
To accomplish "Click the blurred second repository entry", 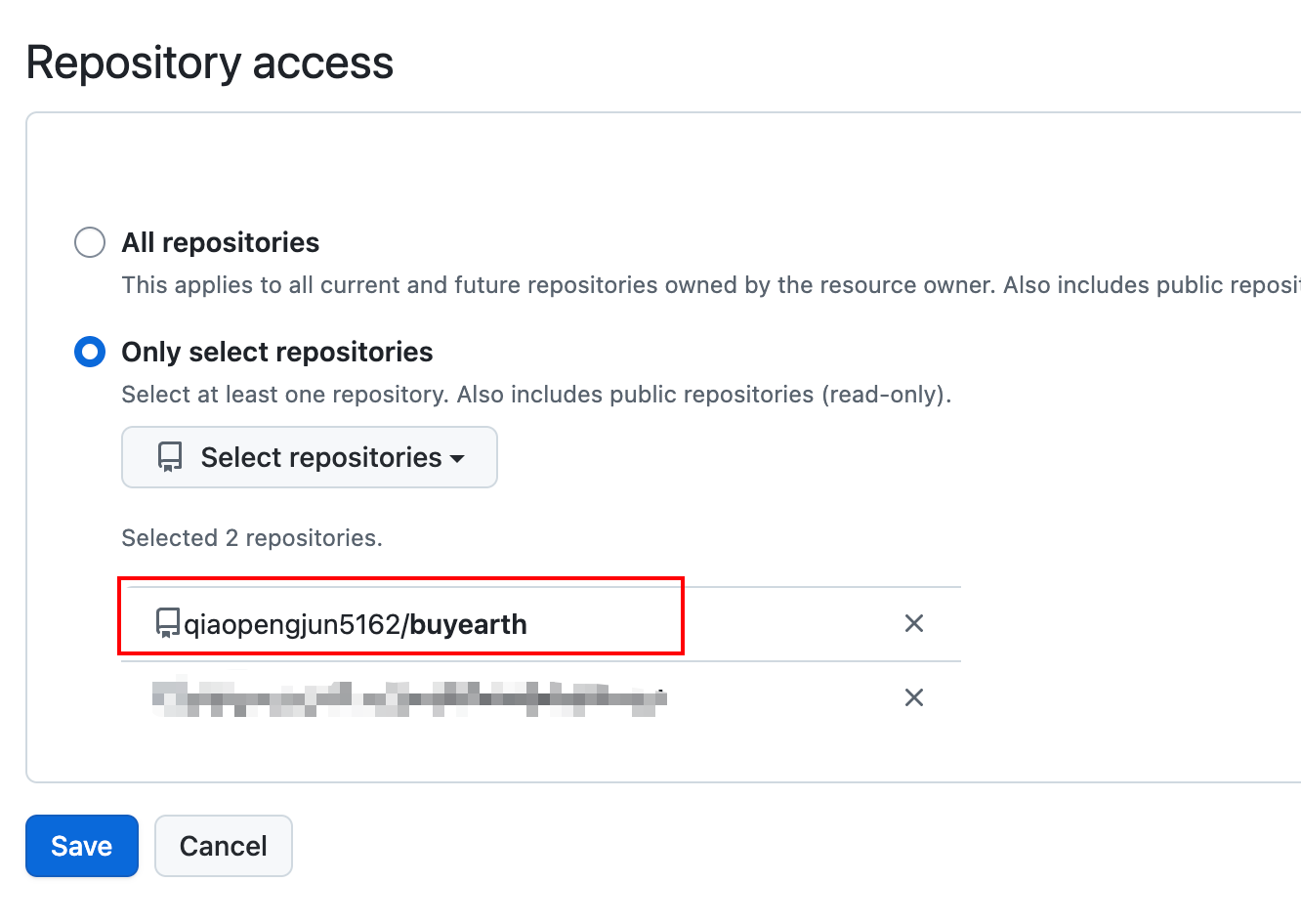I will [x=409, y=697].
